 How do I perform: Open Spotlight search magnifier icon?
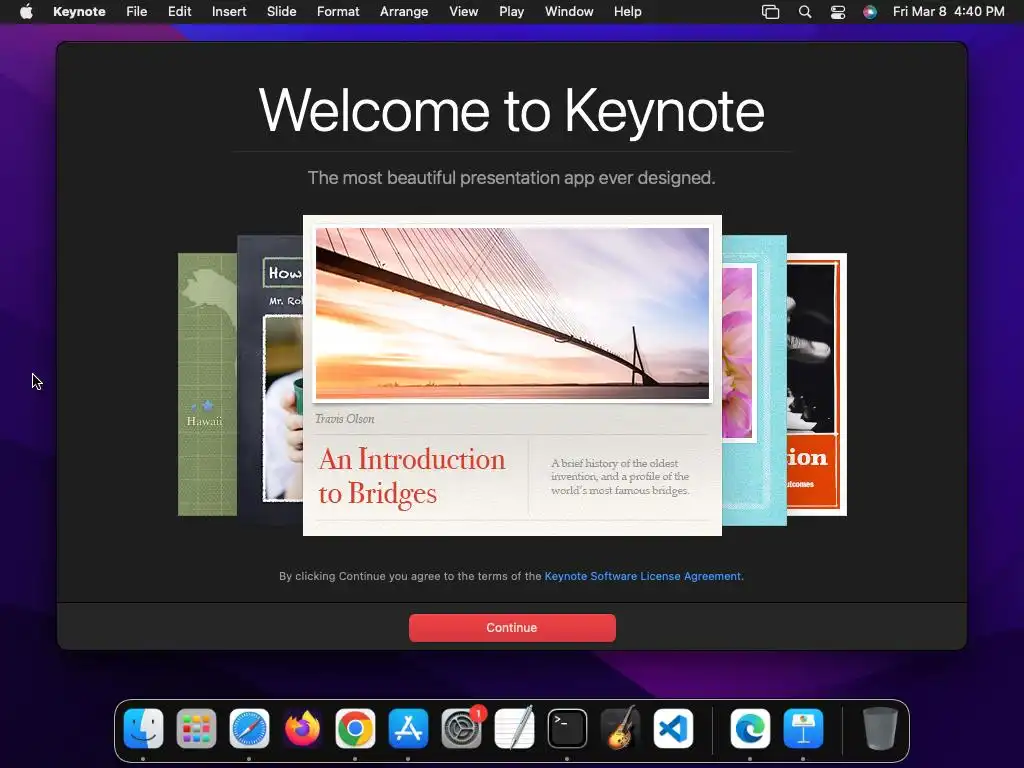(805, 12)
